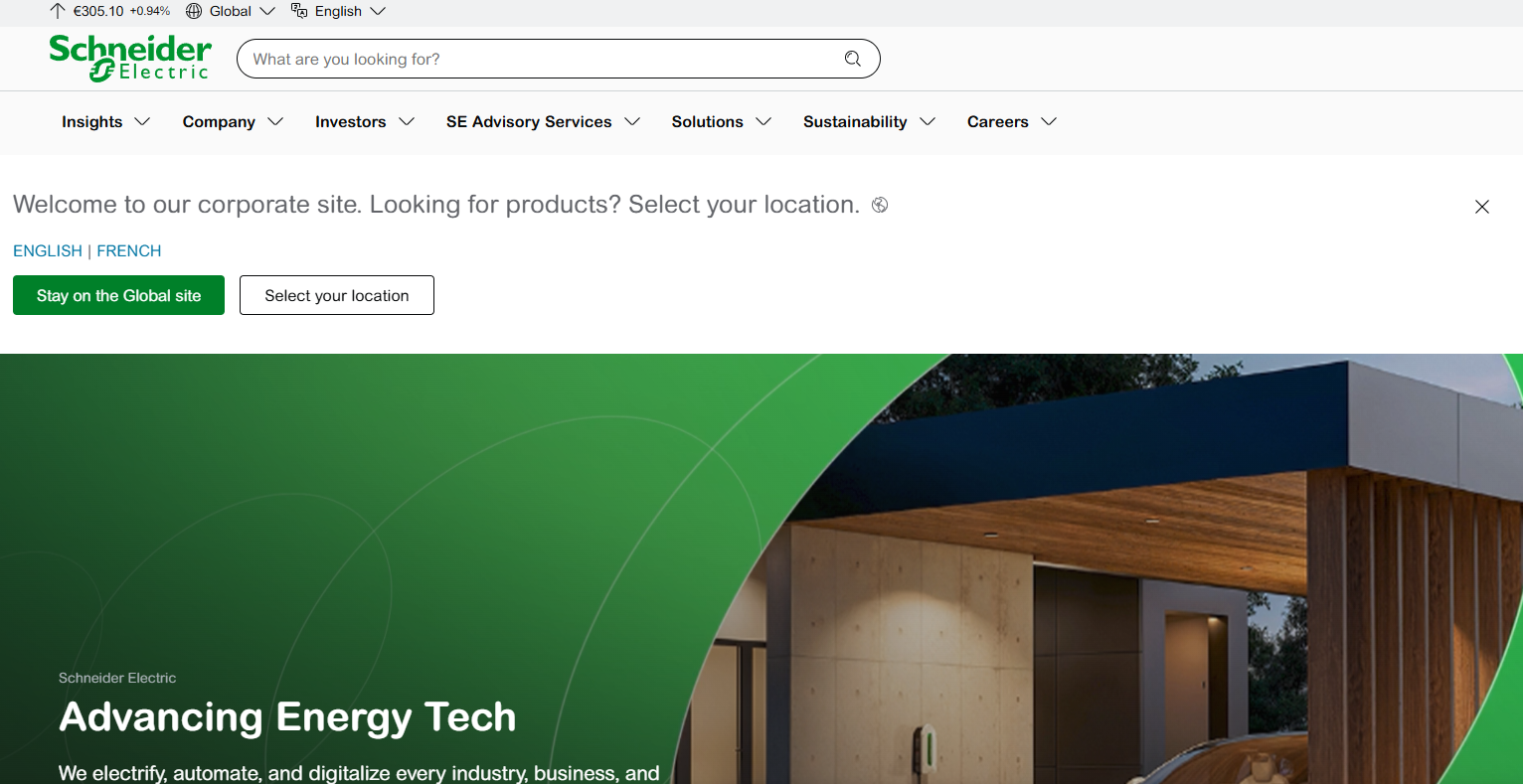Expand the Insights menu chevron
Screen dimensions: 1523x784
point(142,122)
